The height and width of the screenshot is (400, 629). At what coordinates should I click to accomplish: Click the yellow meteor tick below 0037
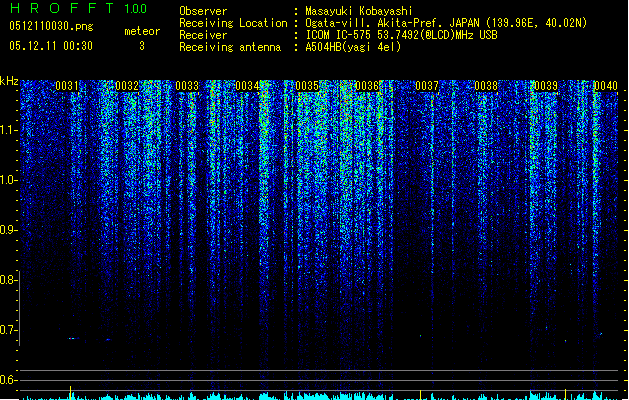[x=420, y=394]
